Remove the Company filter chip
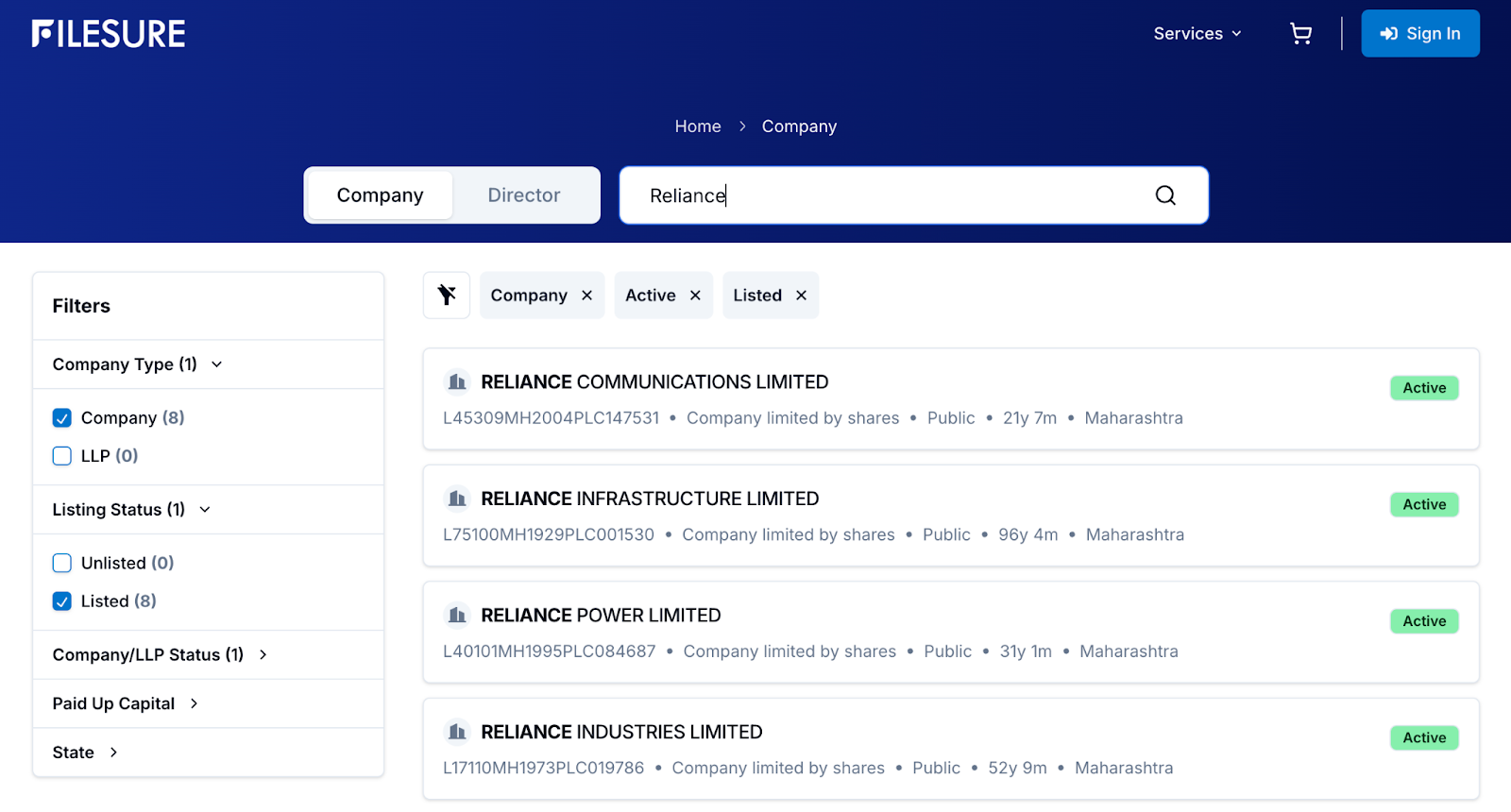The image size is (1511, 812). coord(586,296)
